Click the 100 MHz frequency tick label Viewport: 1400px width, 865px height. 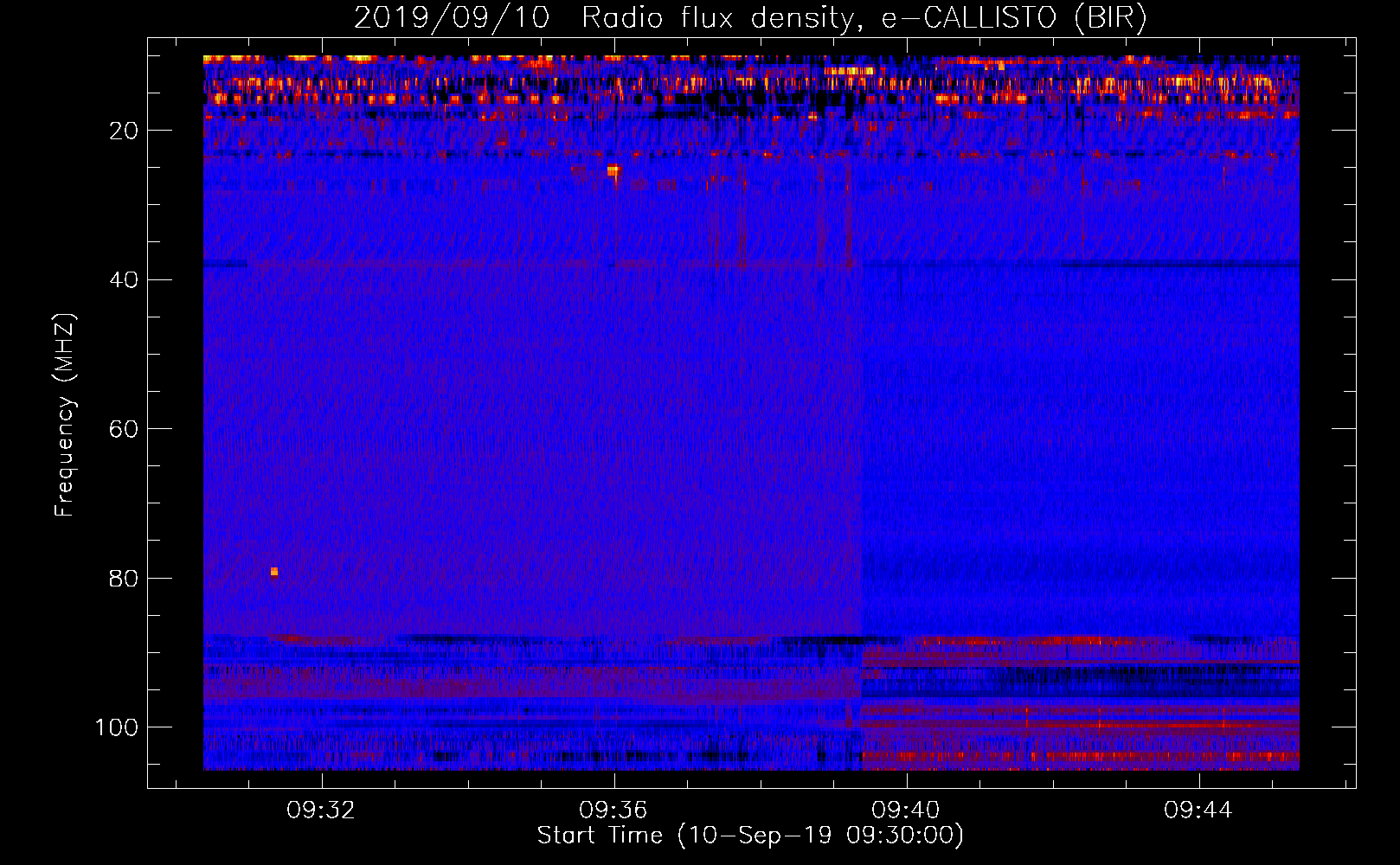point(117,727)
